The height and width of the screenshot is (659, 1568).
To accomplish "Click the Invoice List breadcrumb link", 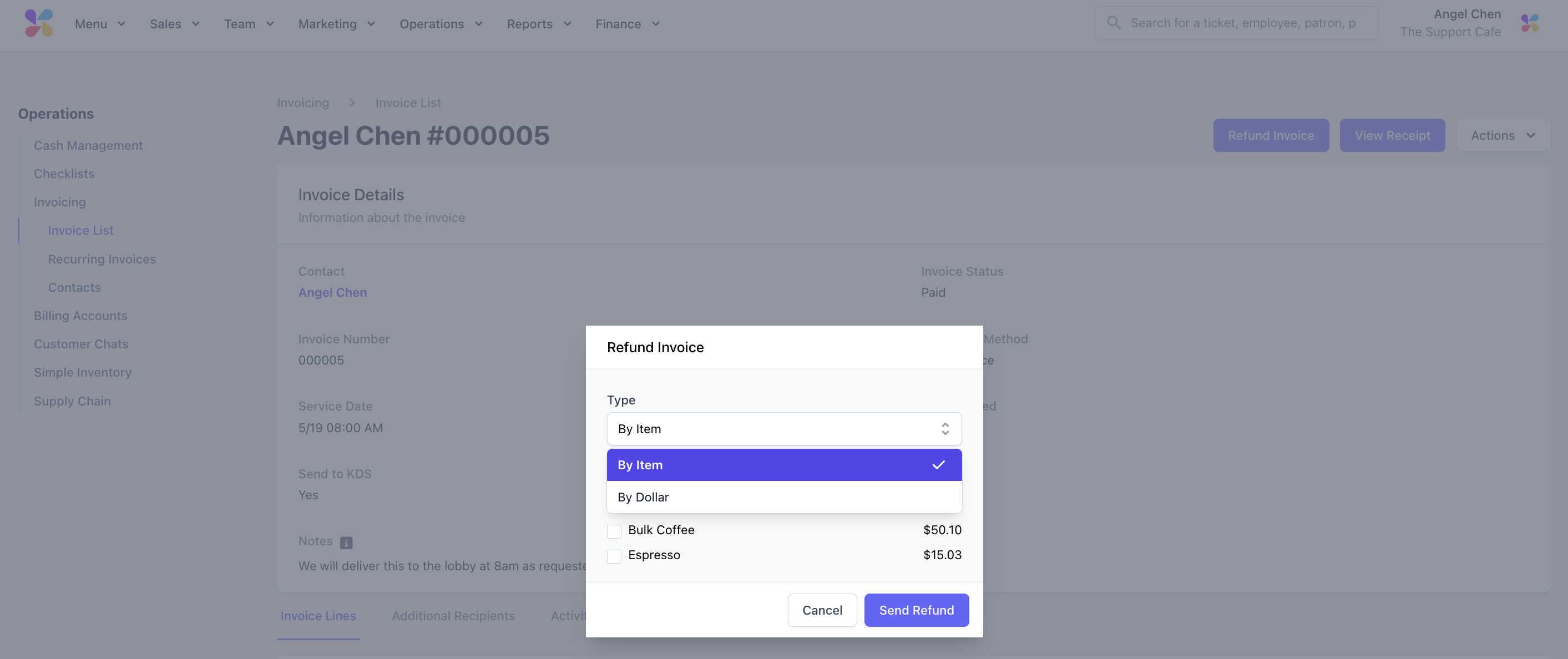I will [408, 103].
